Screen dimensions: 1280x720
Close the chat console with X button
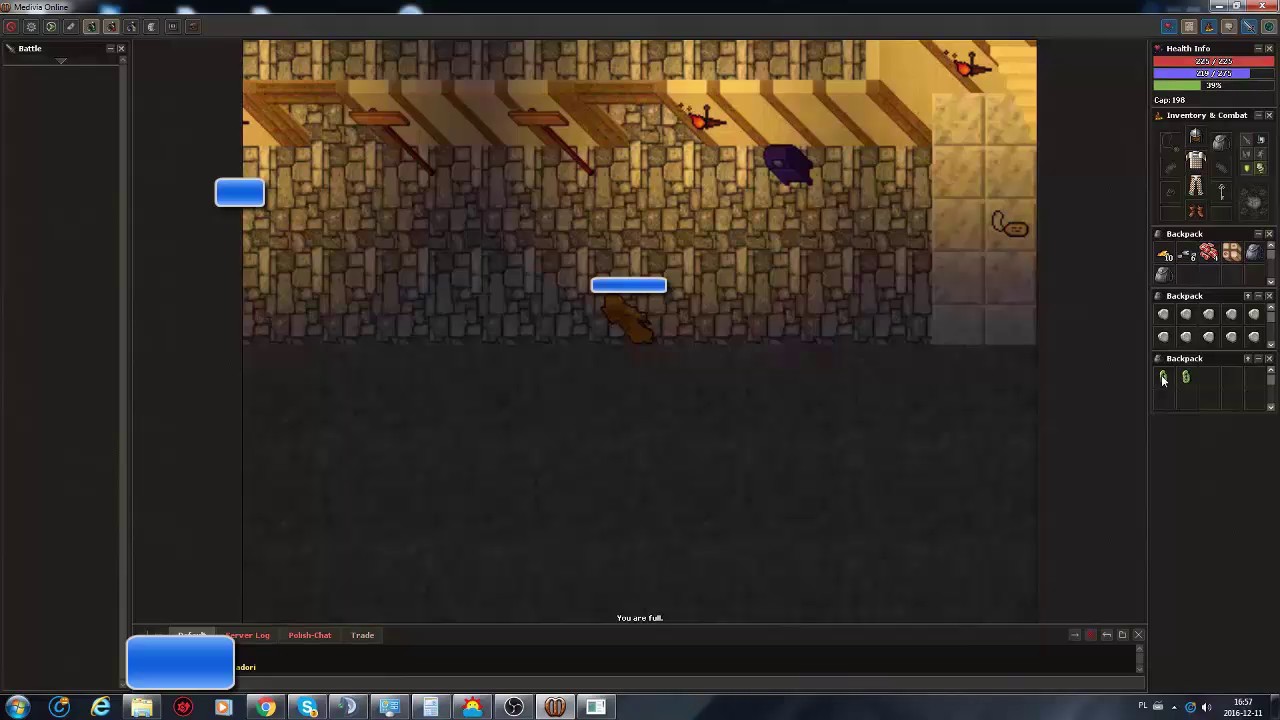[1138, 635]
